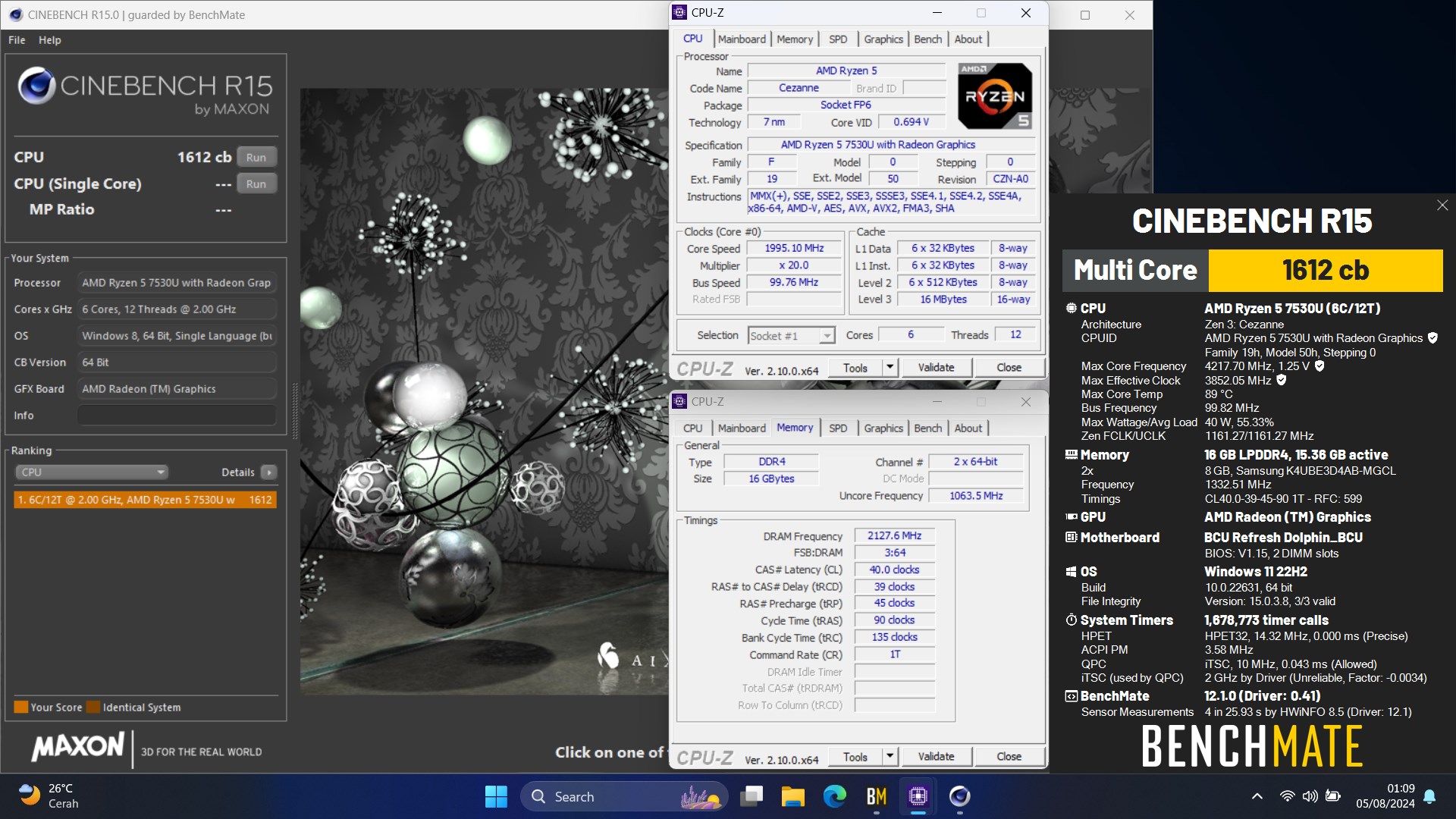Image resolution: width=1456 pixels, height=819 pixels.
Task: Open the File menu in Cinebench
Action: click(x=17, y=40)
